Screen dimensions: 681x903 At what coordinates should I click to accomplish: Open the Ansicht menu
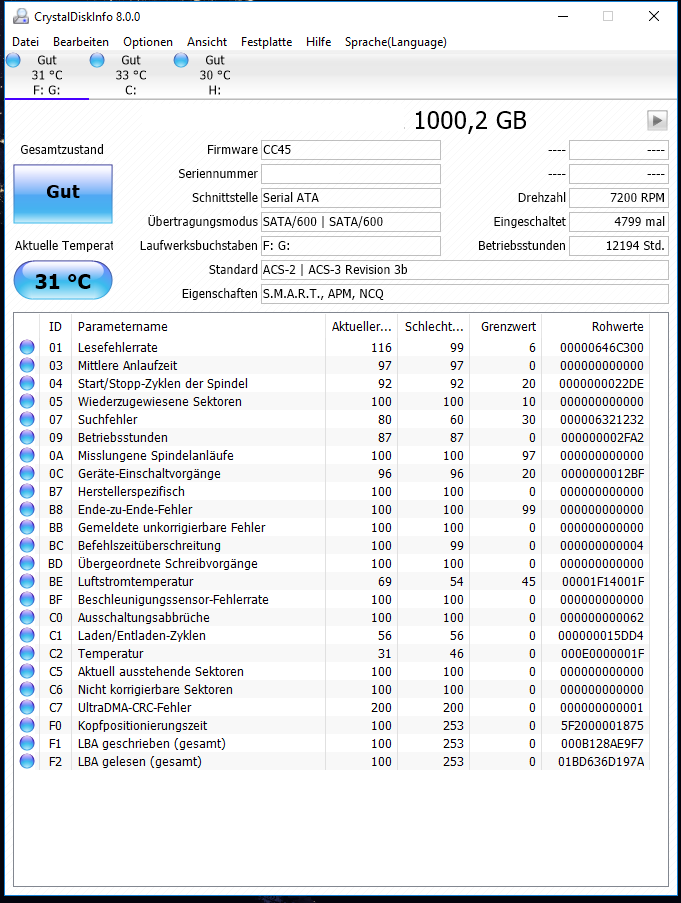click(x=207, y=42)
